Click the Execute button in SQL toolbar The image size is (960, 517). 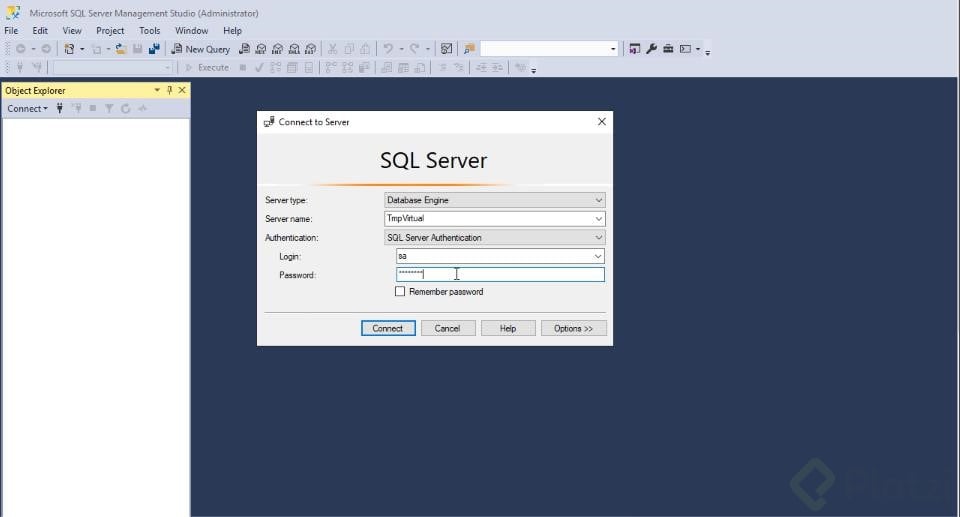[207, 67]
